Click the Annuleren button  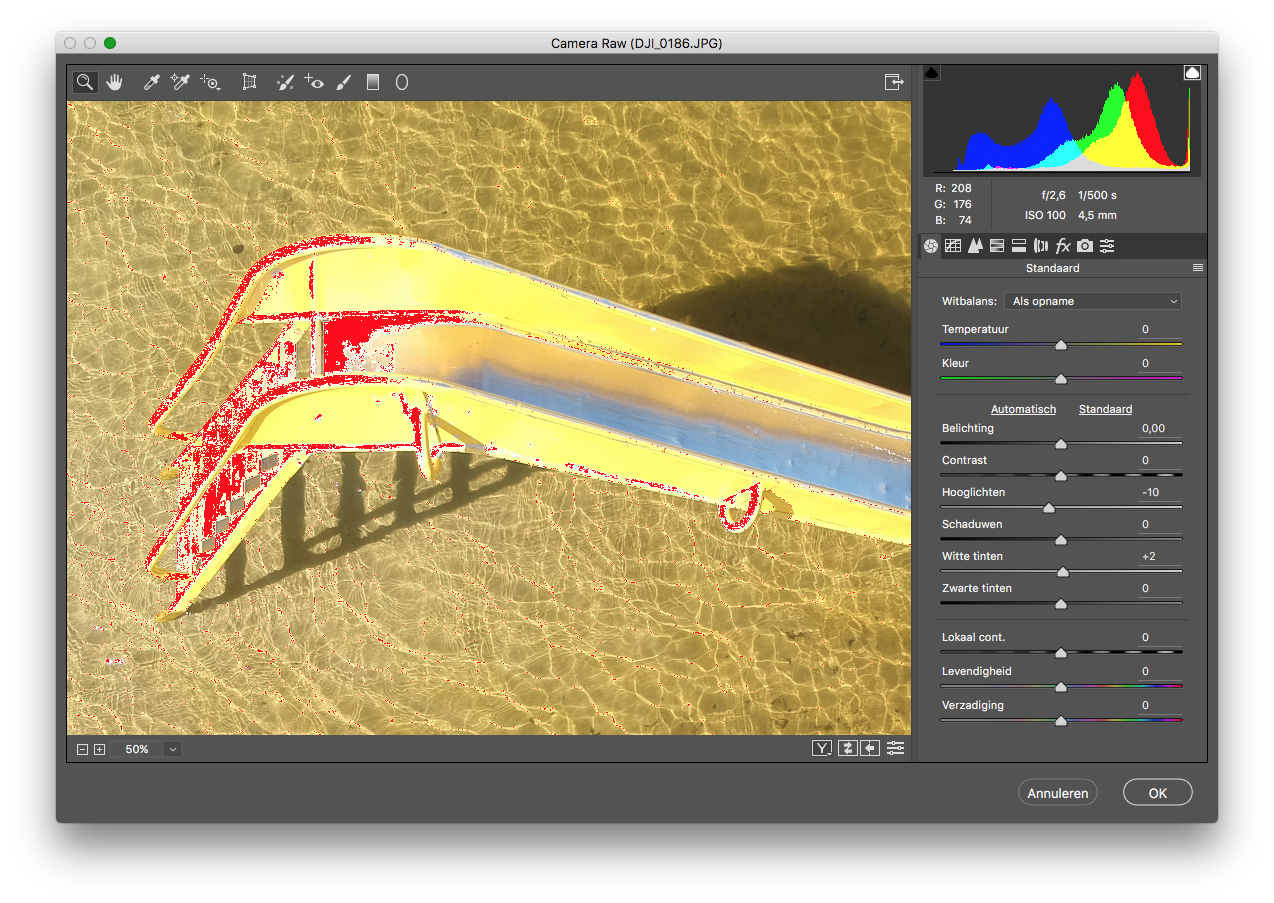1058,793
